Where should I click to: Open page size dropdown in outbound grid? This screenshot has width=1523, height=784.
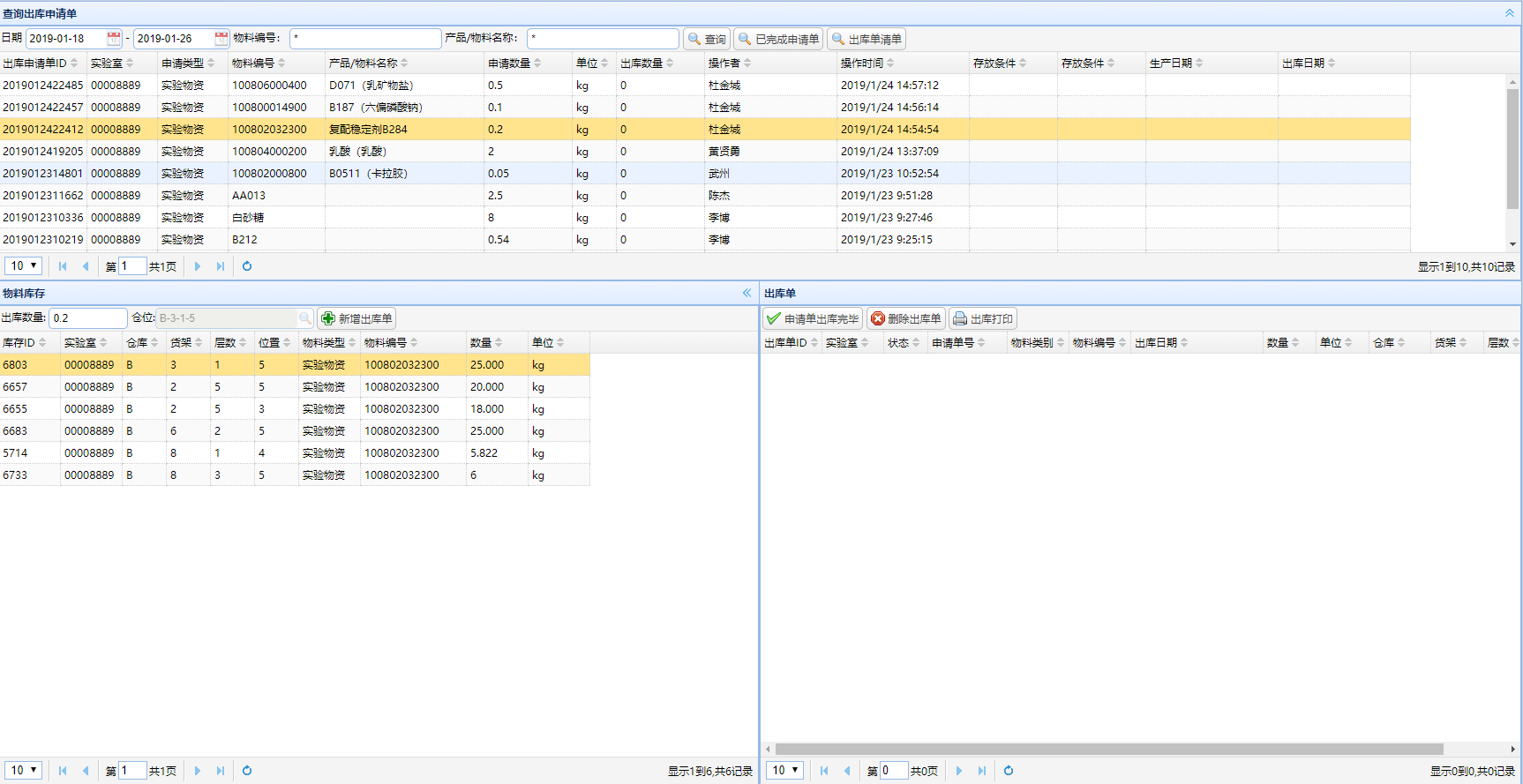coord(785,771)
